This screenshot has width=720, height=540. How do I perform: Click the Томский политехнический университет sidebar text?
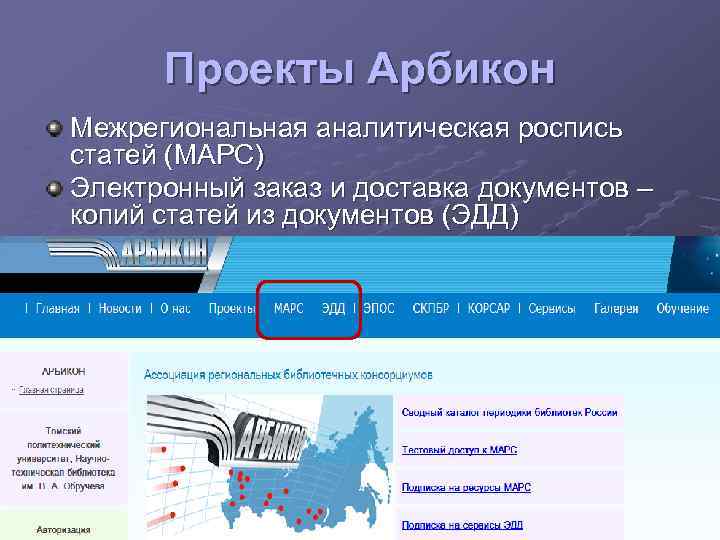coord(63,458)
